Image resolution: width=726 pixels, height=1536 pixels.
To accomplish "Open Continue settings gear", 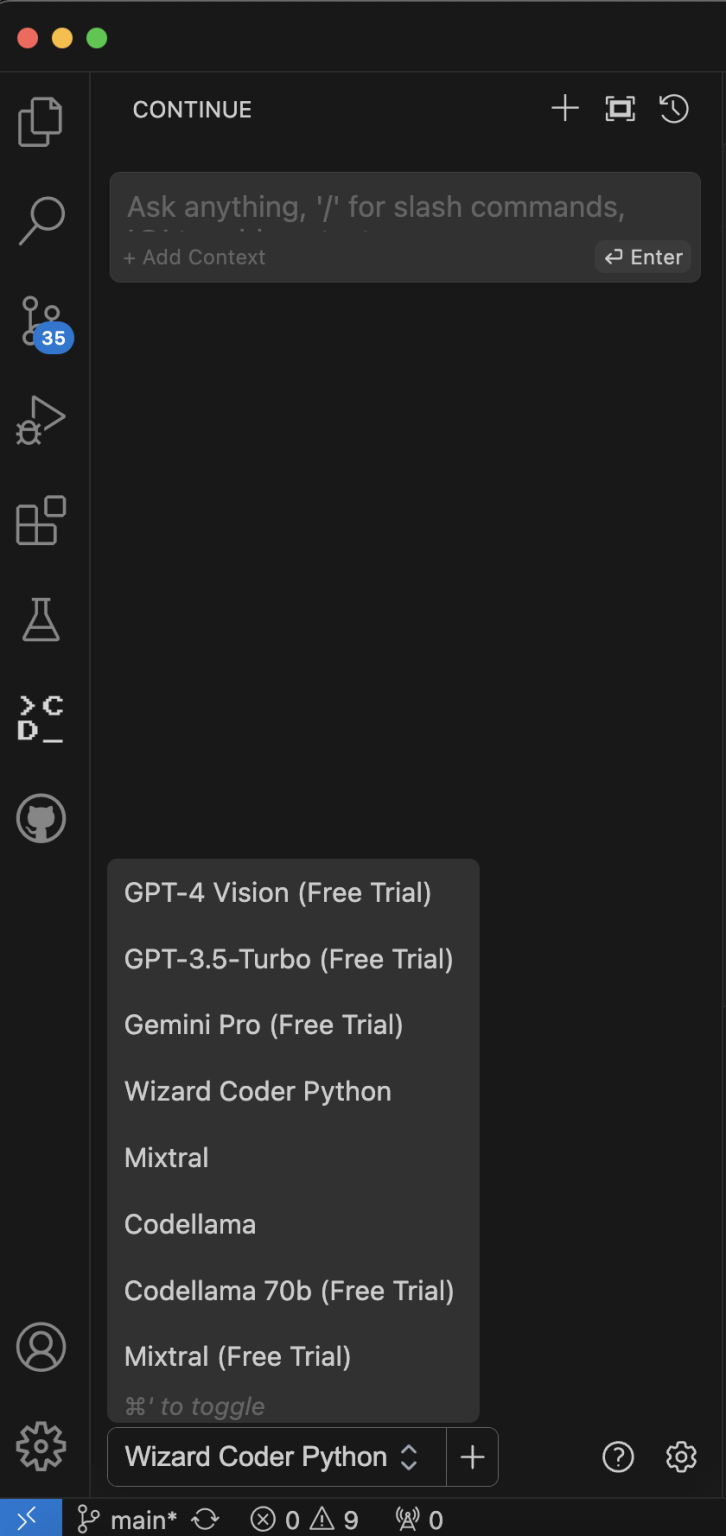I will 681,1457.
